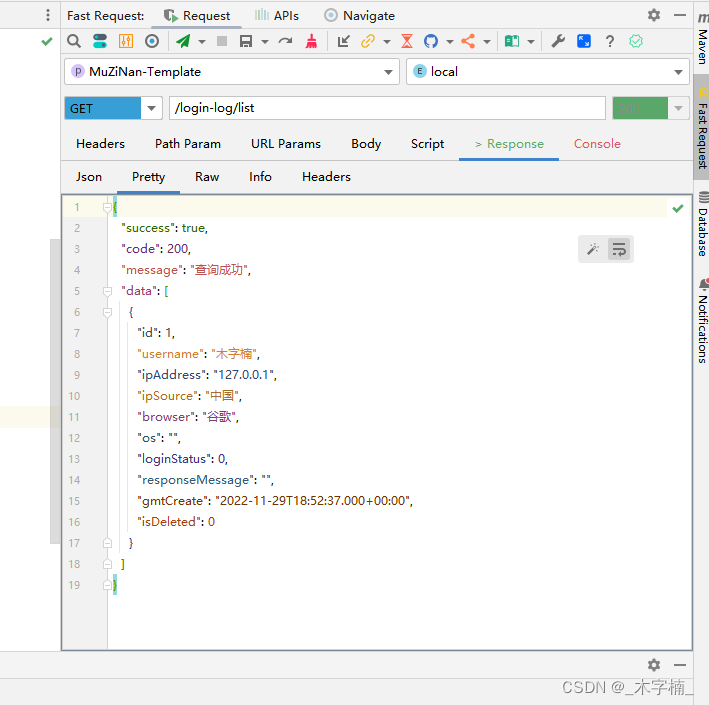Open the Notifications side tool window
The image size is (709, 705).
tap(702, 320)
